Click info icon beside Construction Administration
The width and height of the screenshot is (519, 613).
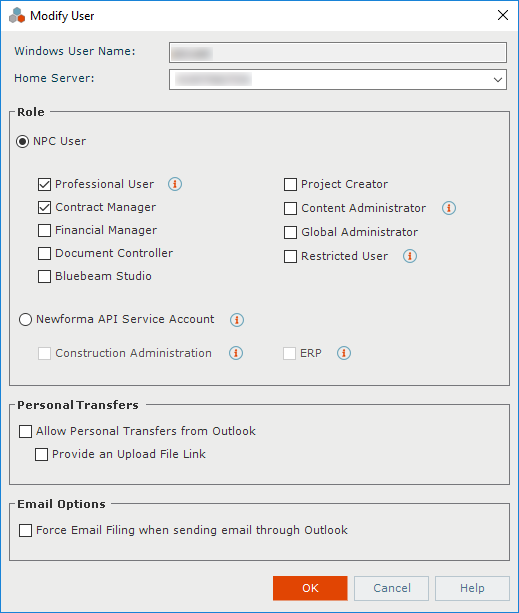click(236, 353)
